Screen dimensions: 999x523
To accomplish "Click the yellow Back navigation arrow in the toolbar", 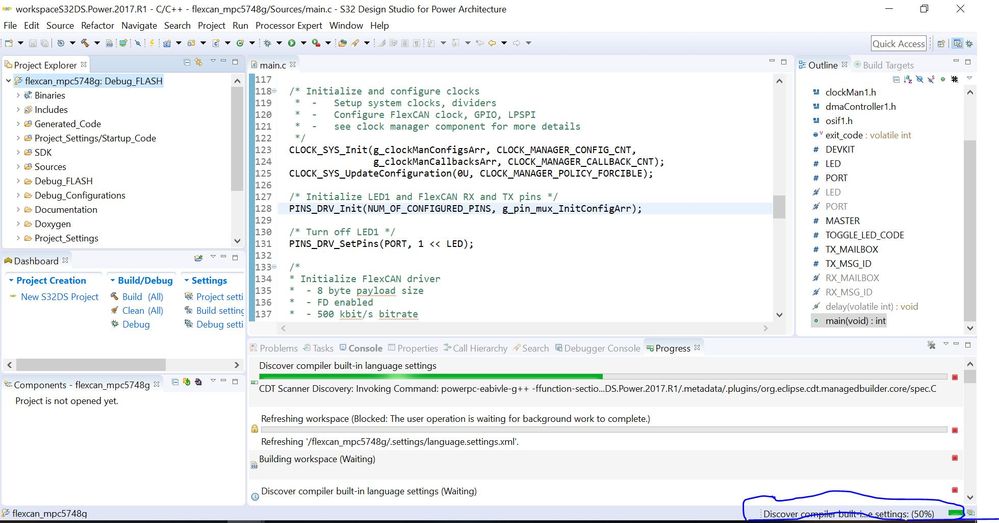I will coord(492,43).
